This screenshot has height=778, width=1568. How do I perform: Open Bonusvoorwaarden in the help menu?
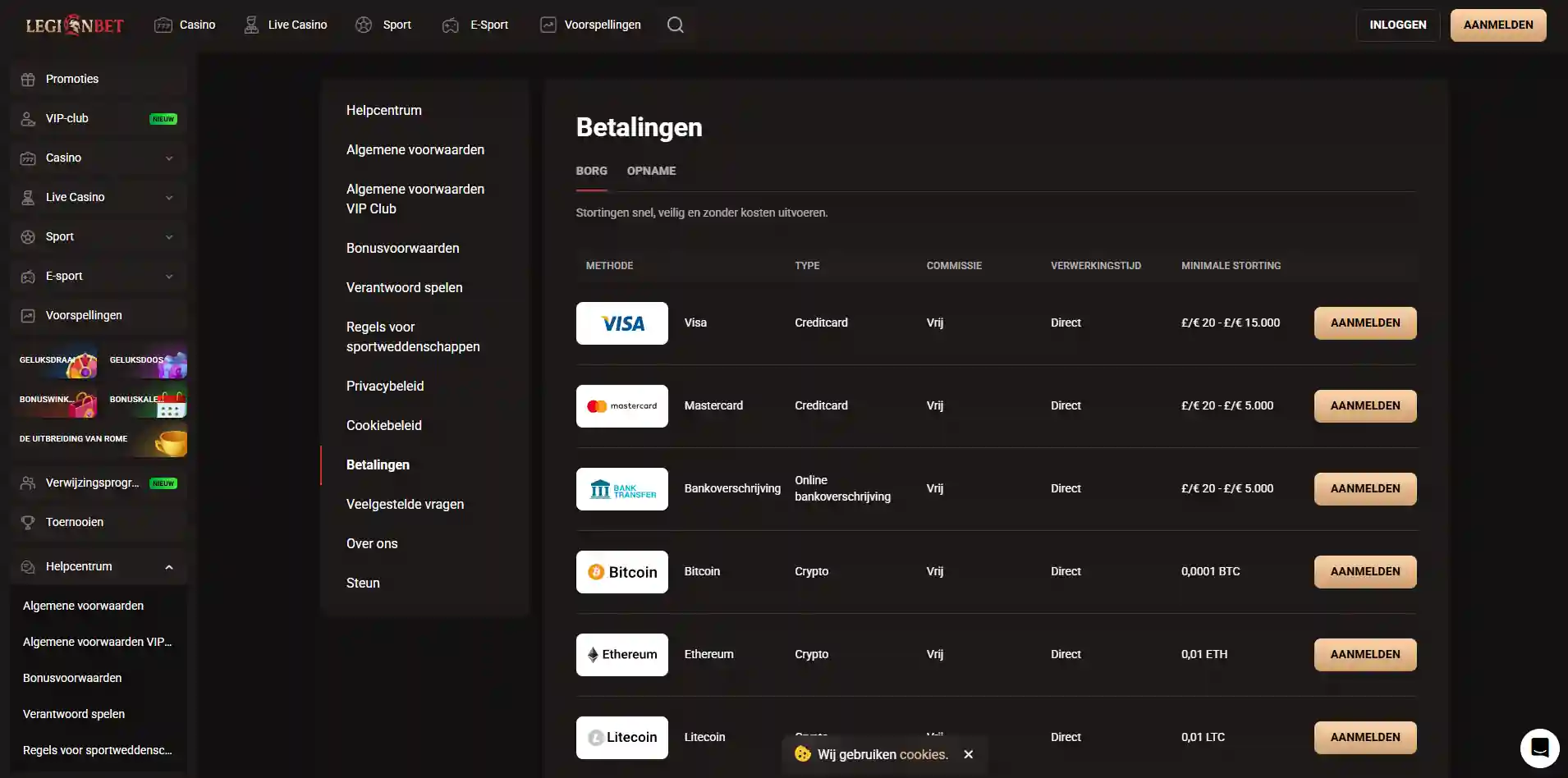403,248
